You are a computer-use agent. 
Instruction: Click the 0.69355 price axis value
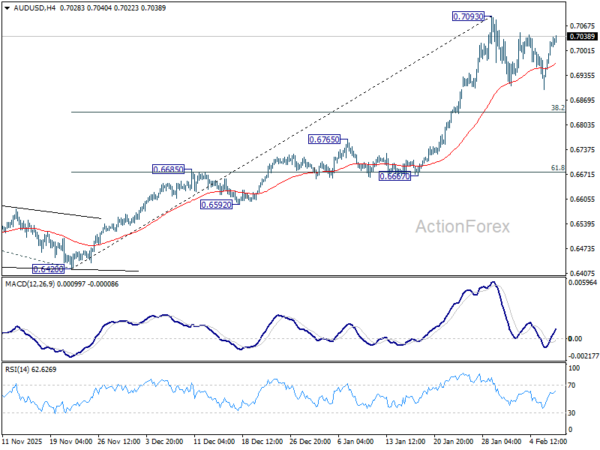(x=582, y=75)
